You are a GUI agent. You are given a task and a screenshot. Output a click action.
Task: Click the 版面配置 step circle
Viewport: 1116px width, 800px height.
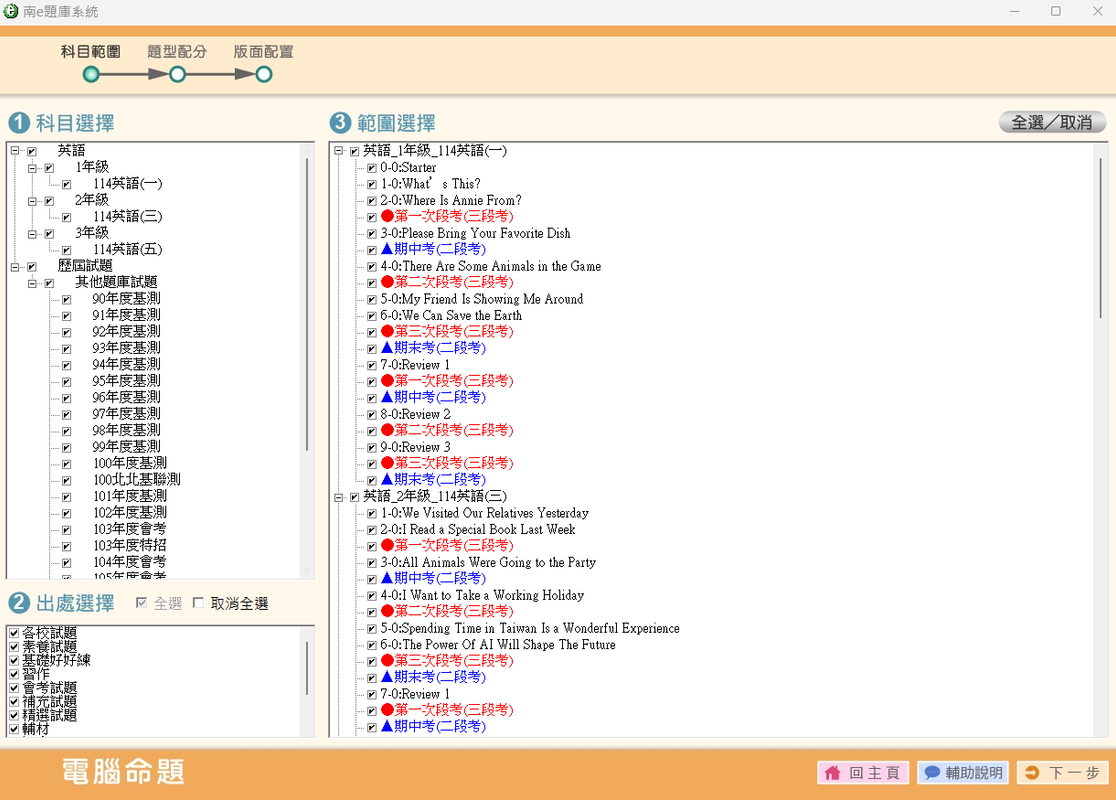point(263,74)
